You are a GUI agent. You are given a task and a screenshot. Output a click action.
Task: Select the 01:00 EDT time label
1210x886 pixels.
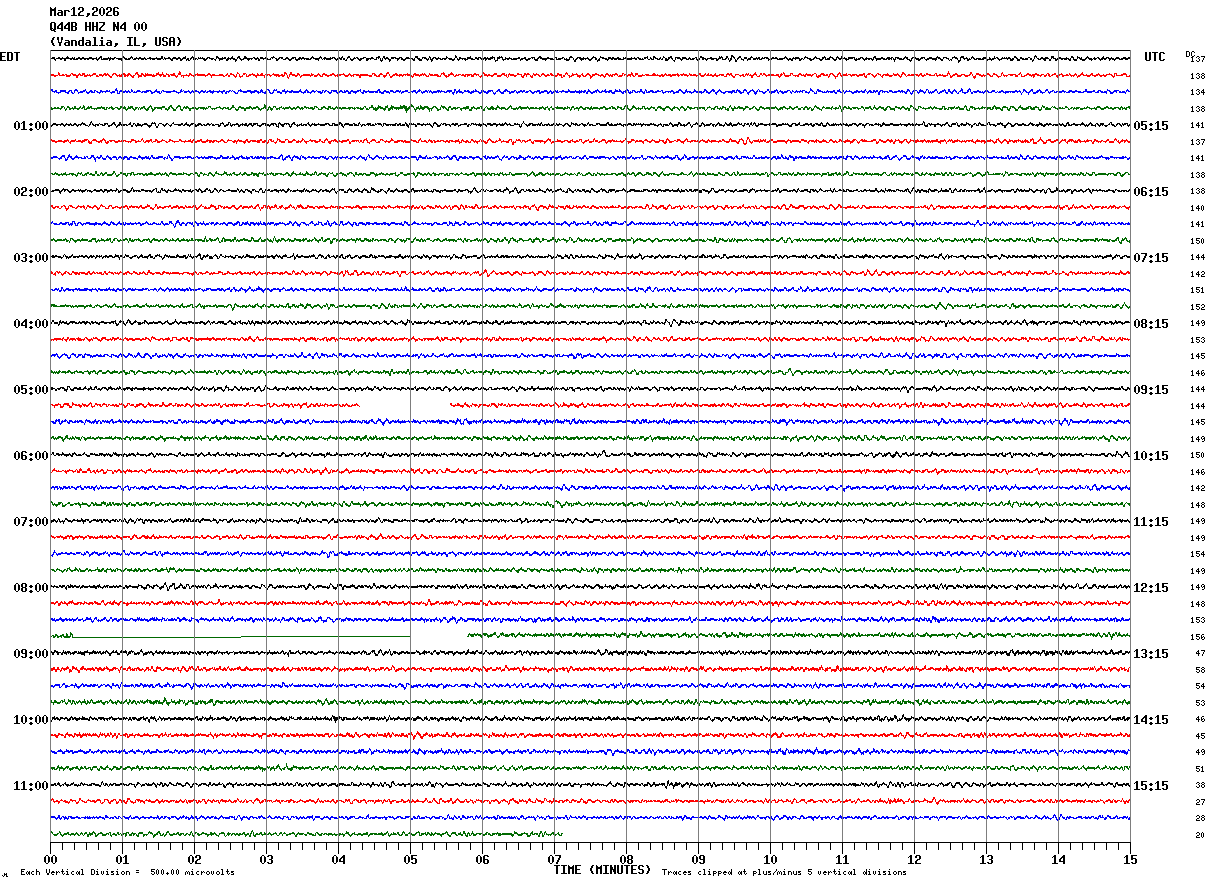pyautogui.click(x=30, y=126)
